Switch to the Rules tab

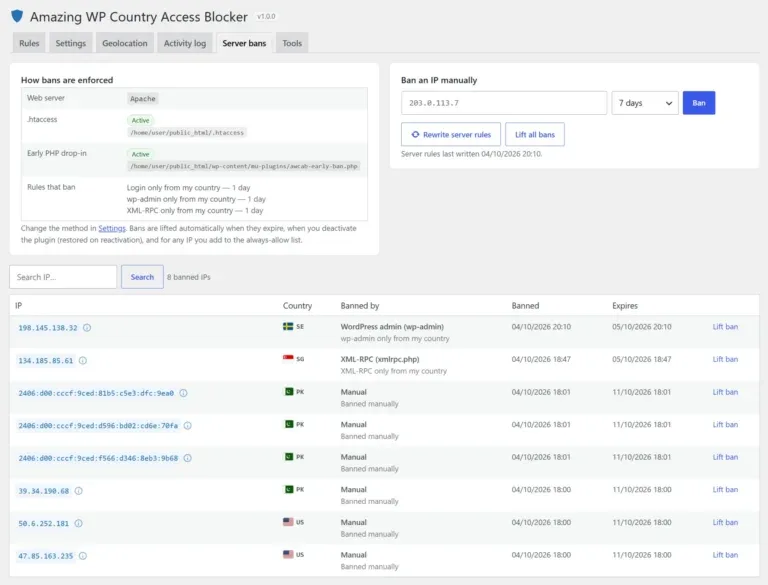coord(29,43)
